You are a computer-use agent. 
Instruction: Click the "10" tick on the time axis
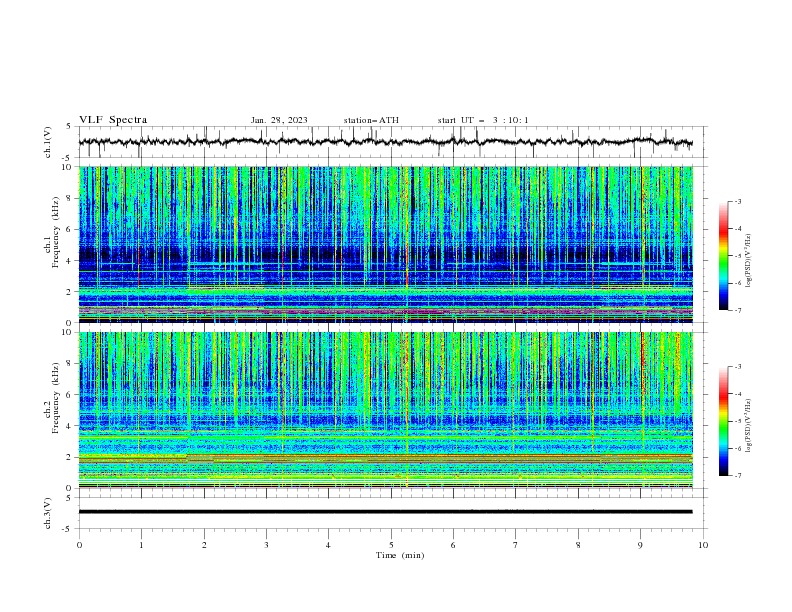coord(703,545)
